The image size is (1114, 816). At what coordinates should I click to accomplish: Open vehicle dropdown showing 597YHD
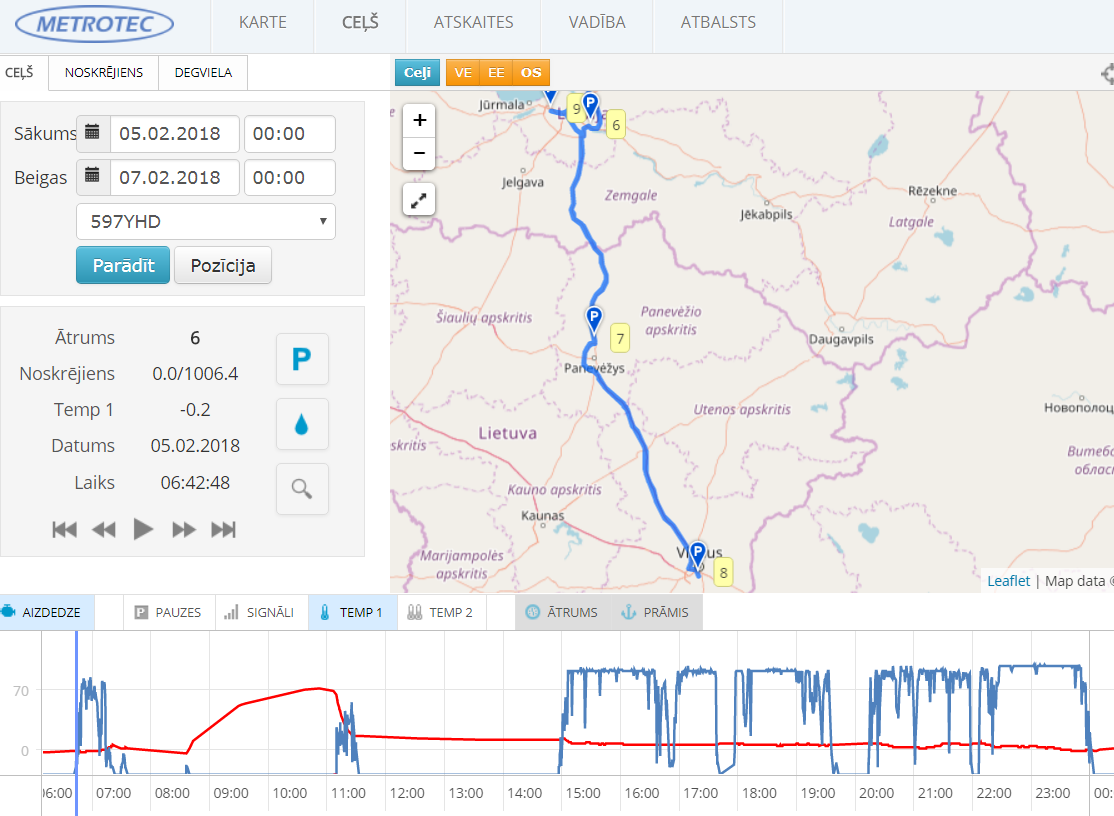pyautogui.click(x=206, y=221)
